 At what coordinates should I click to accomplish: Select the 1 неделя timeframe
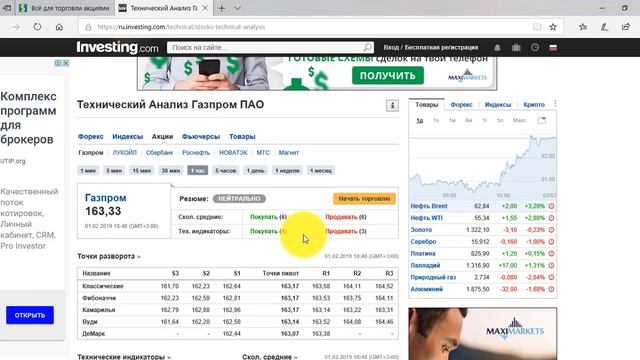(287, 171)
